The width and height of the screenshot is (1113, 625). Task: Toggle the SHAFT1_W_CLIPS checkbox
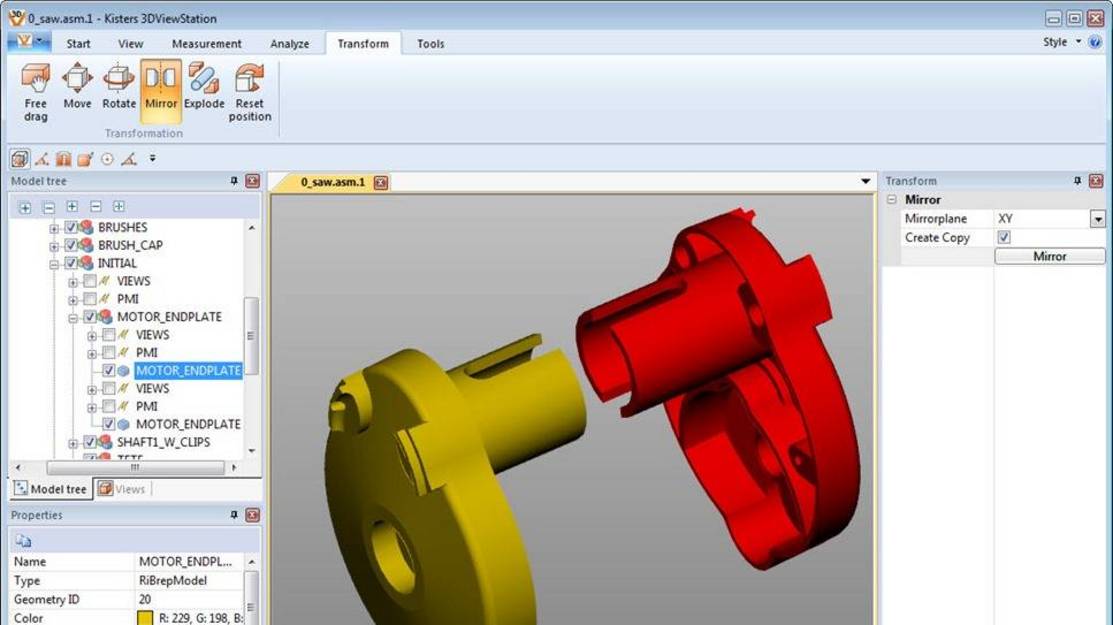90,442
